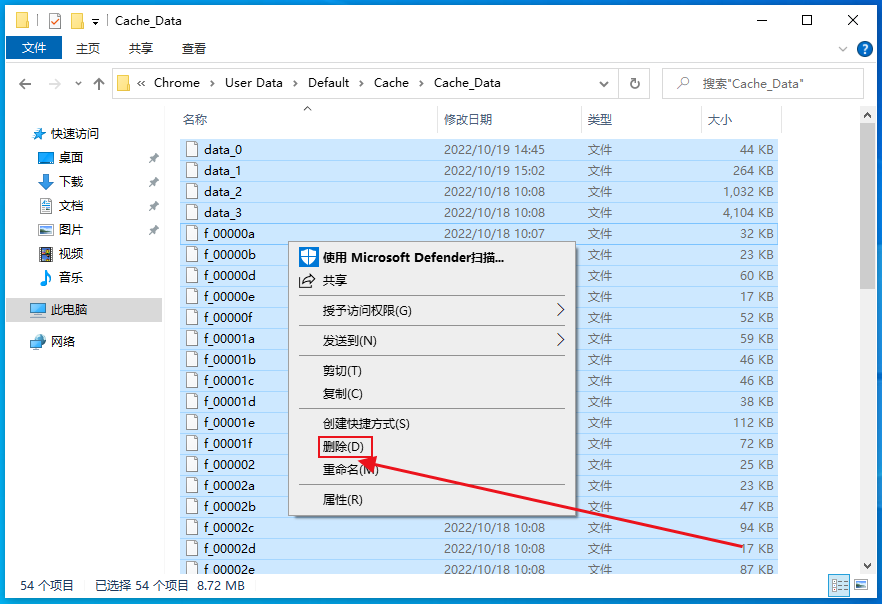Click the pin icon beside 桌面
883x604 pixels.
(x=154, y=158)
